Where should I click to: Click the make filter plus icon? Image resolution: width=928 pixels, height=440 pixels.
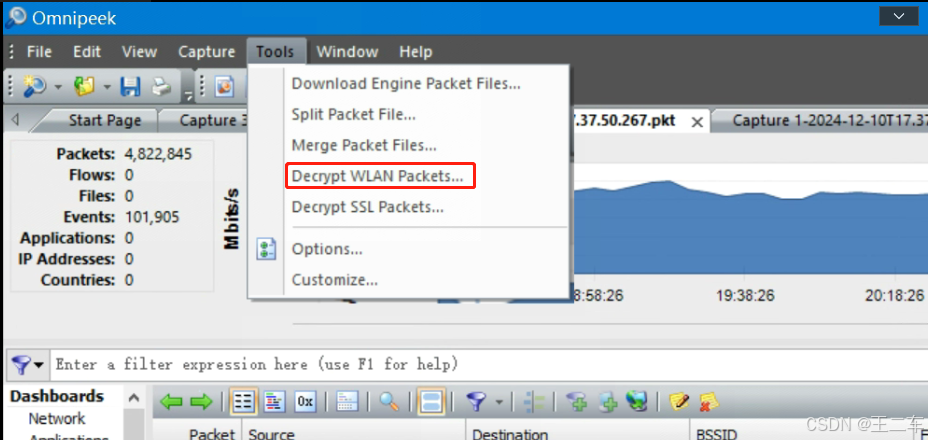pos(576,402)
